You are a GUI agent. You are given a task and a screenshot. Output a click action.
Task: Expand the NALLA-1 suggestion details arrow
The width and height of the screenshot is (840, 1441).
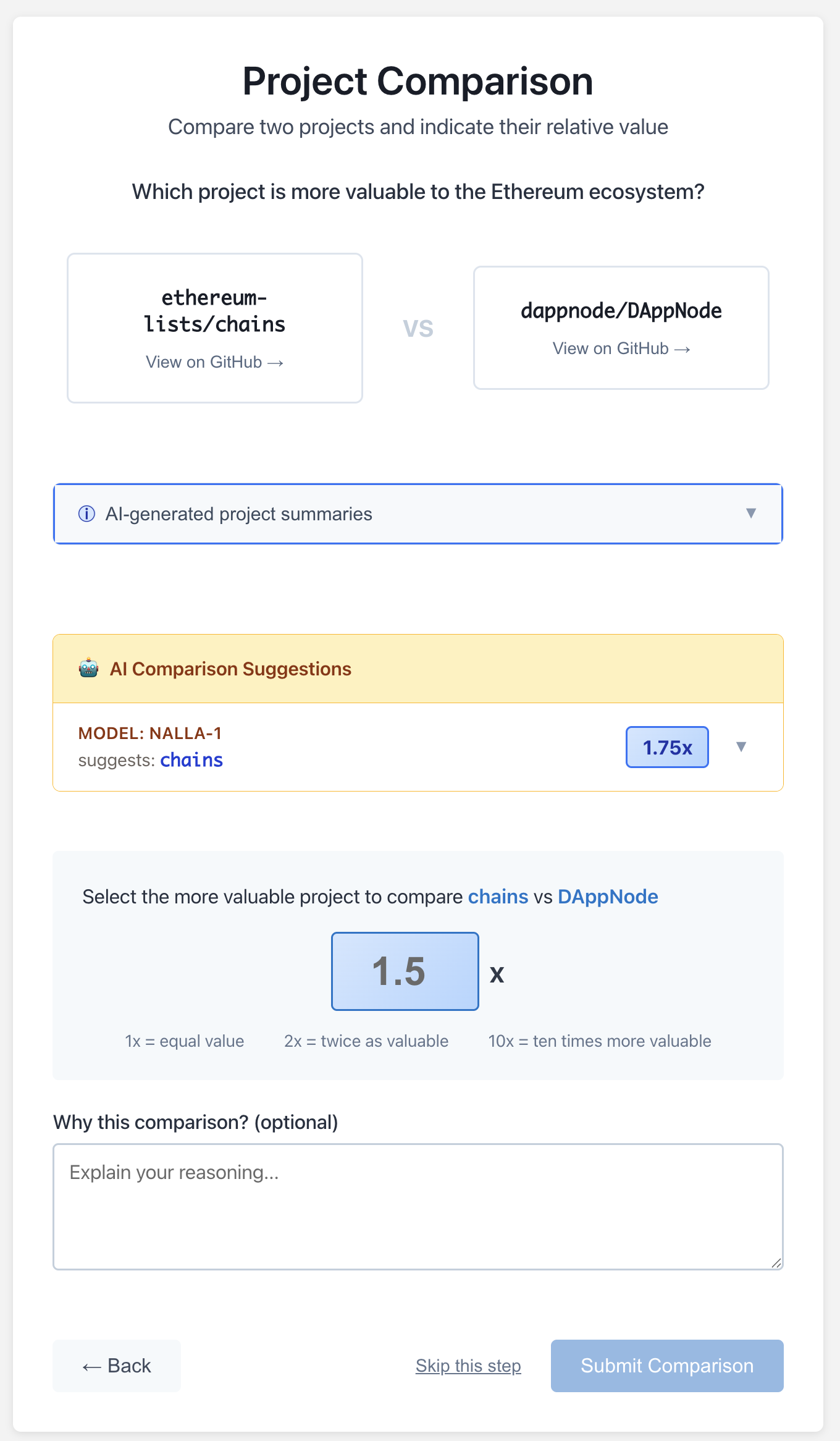[741, 746]
